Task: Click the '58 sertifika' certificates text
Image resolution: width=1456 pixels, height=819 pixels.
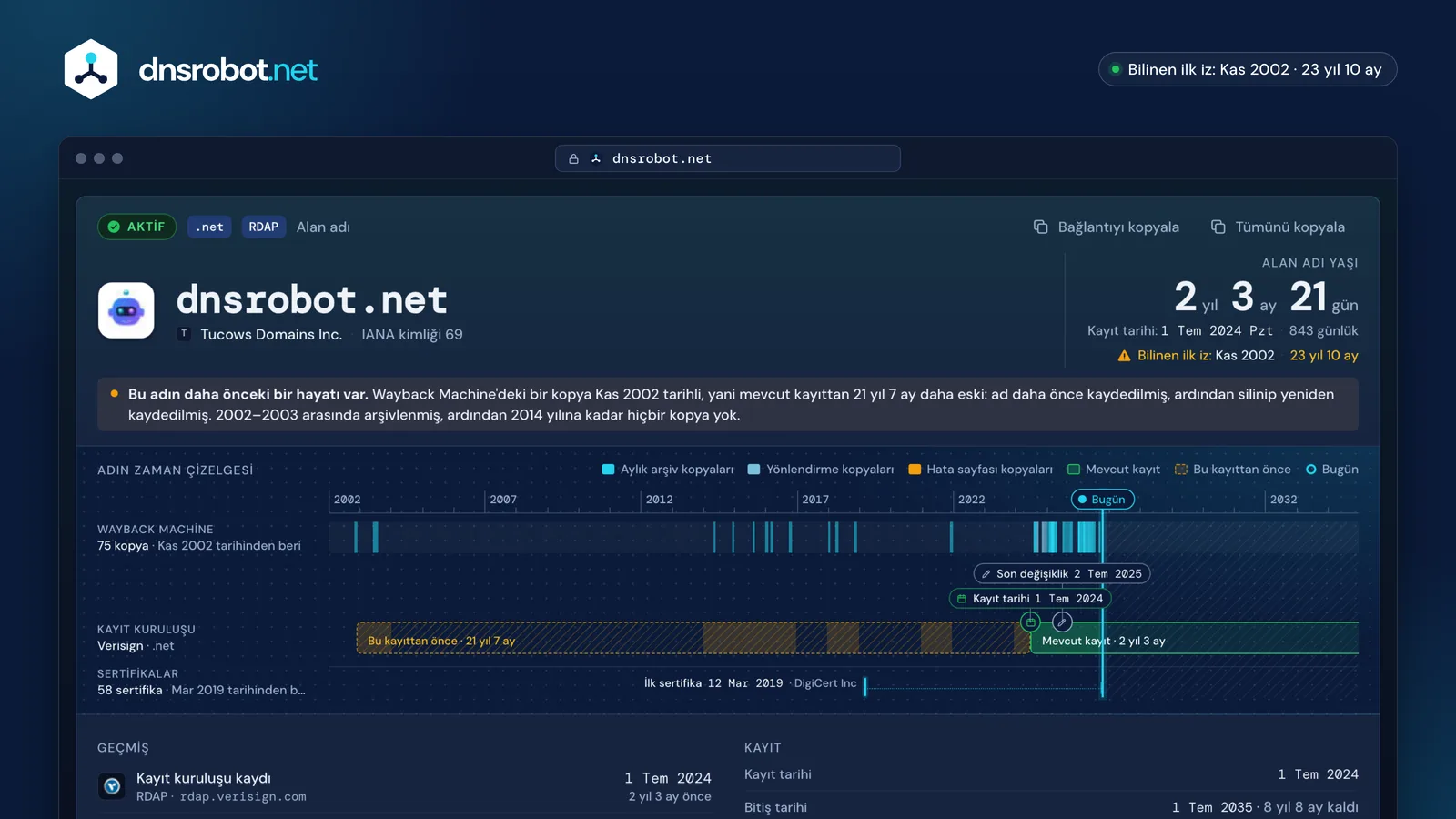Action: (130, 691)
